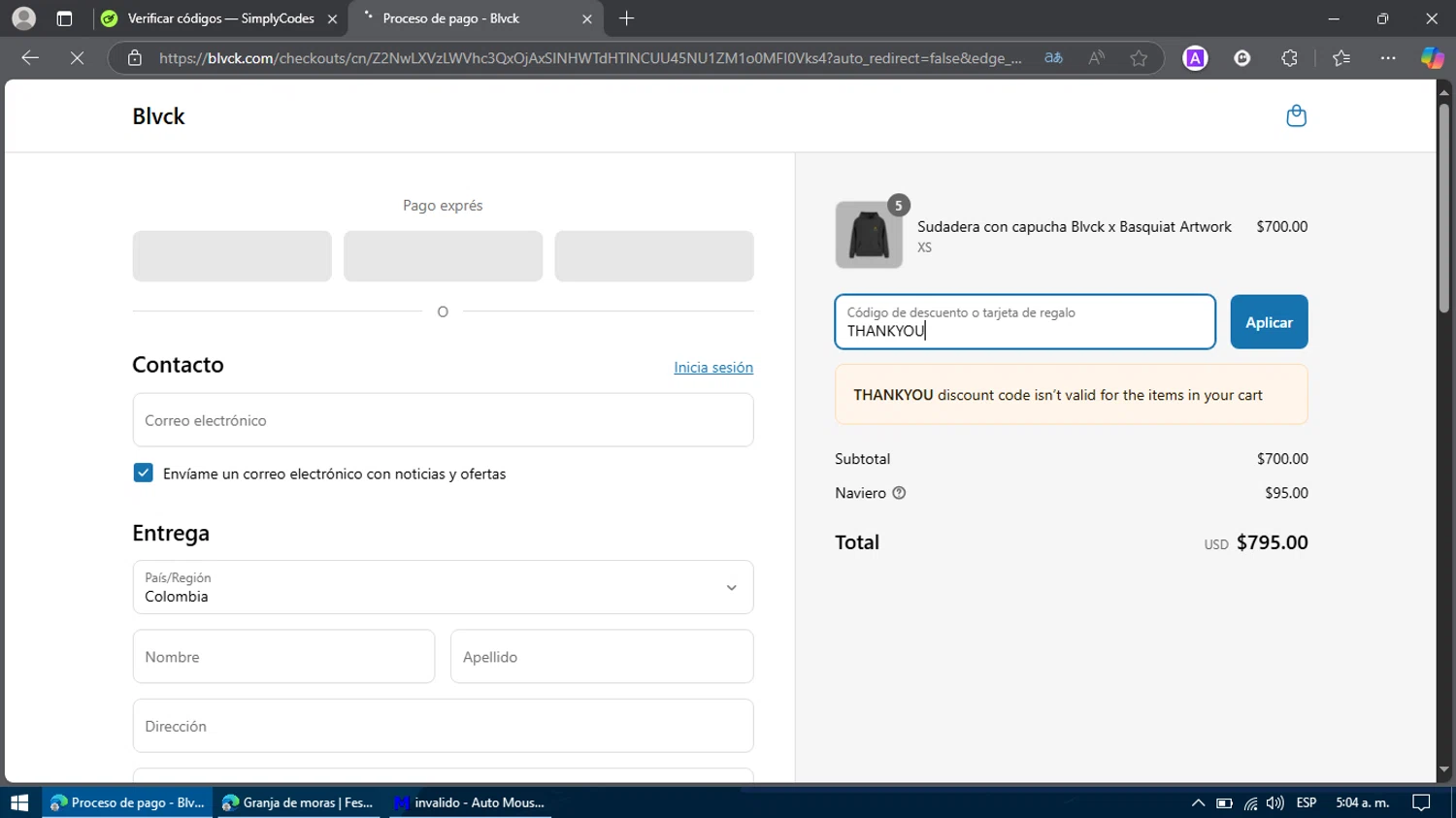Open the Copilot sidebar icon

tap(1432, 58)
